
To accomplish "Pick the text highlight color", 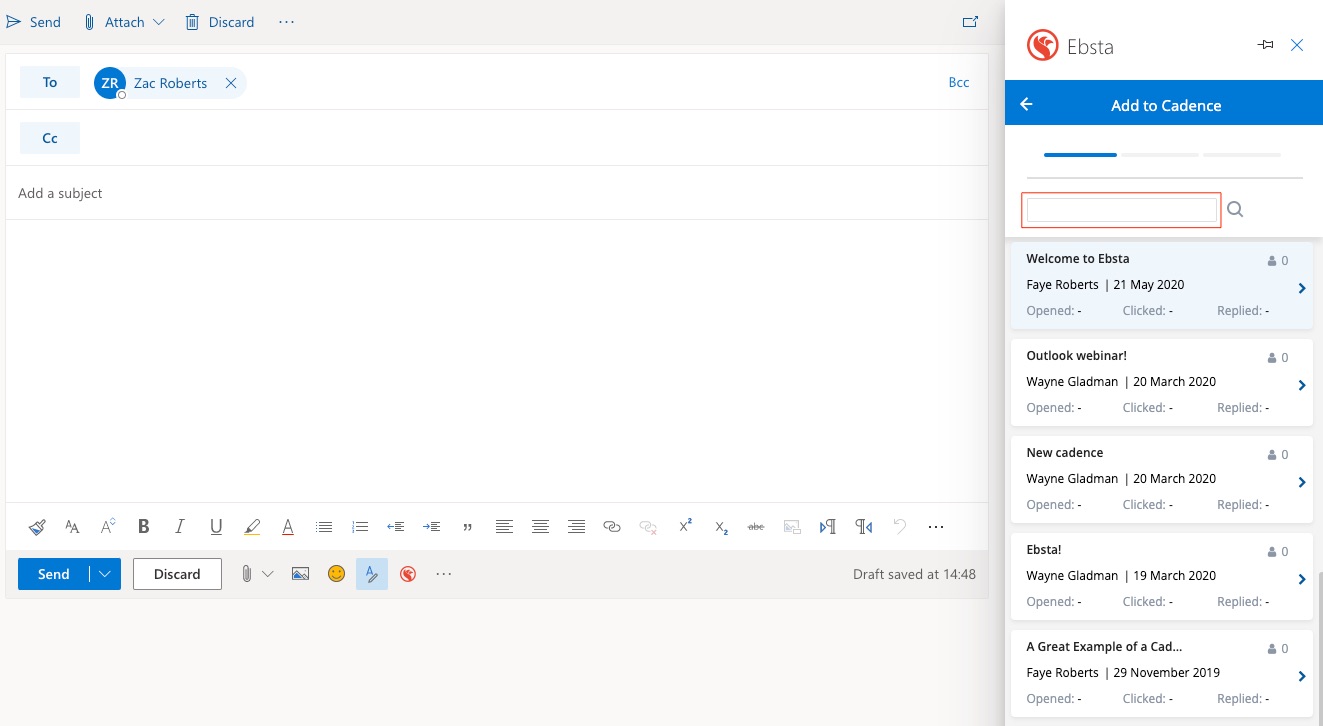I will pos(252,526).
